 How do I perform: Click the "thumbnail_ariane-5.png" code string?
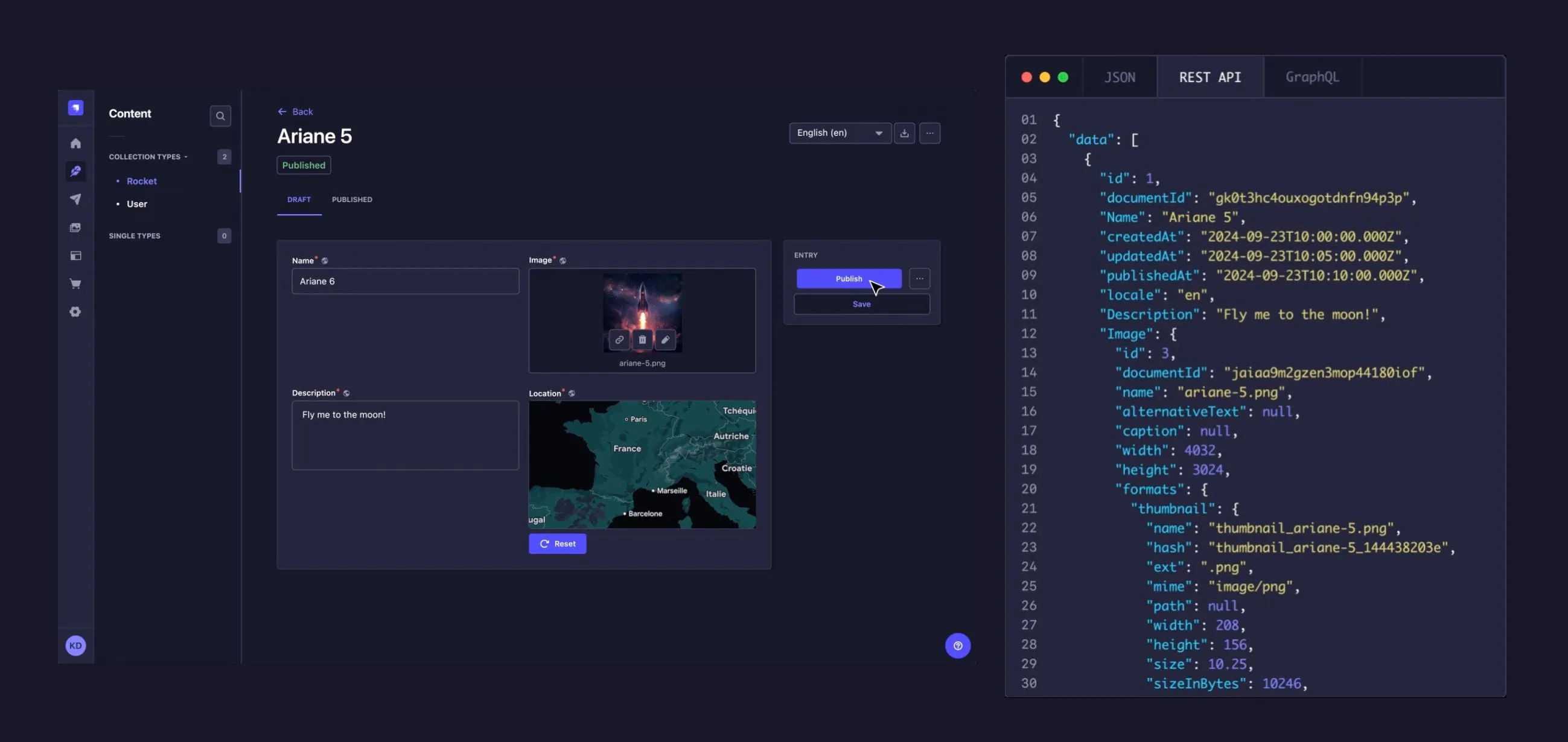(1301, 528)
